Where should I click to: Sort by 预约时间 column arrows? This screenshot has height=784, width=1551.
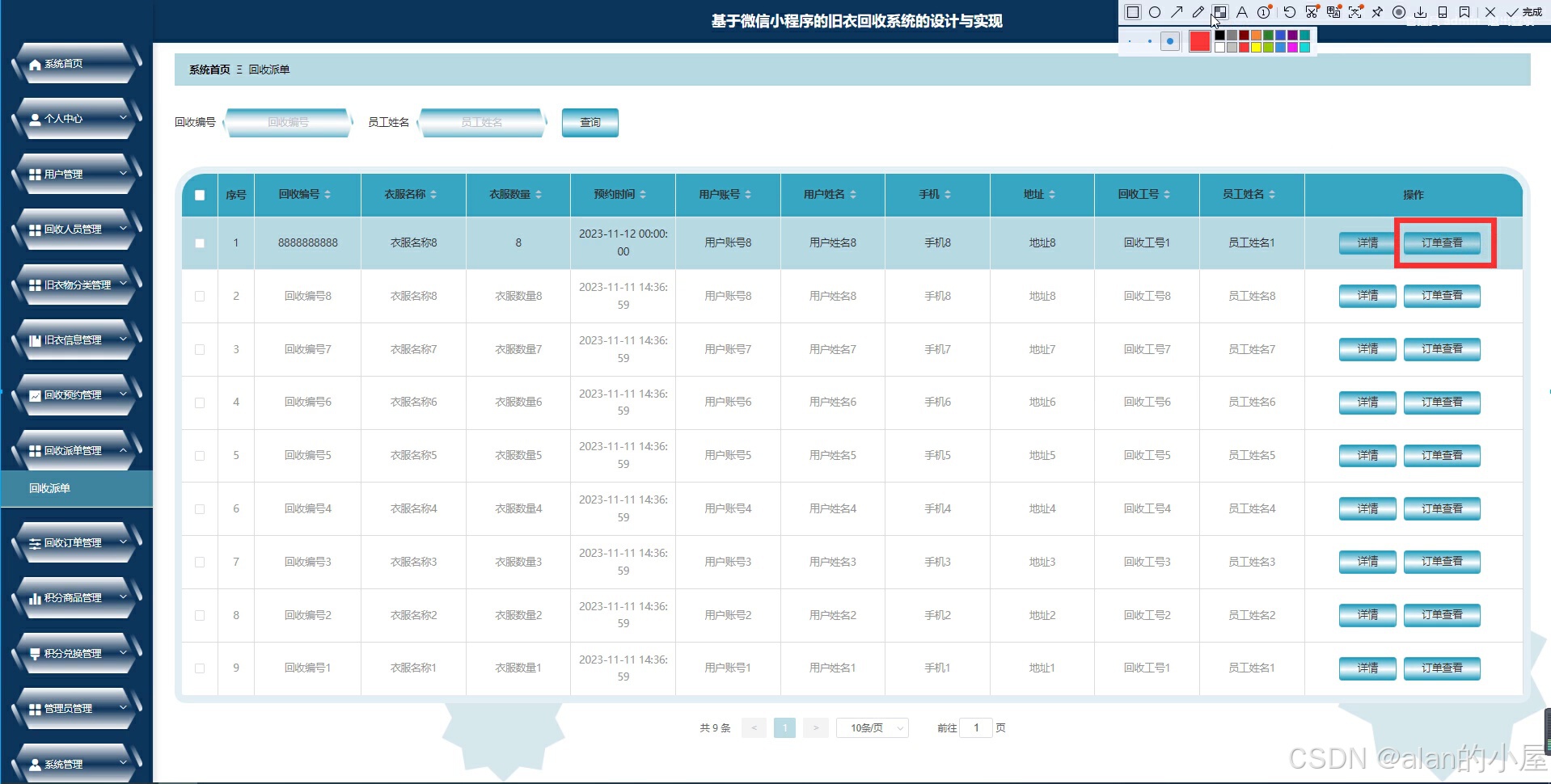pos(643,195)
